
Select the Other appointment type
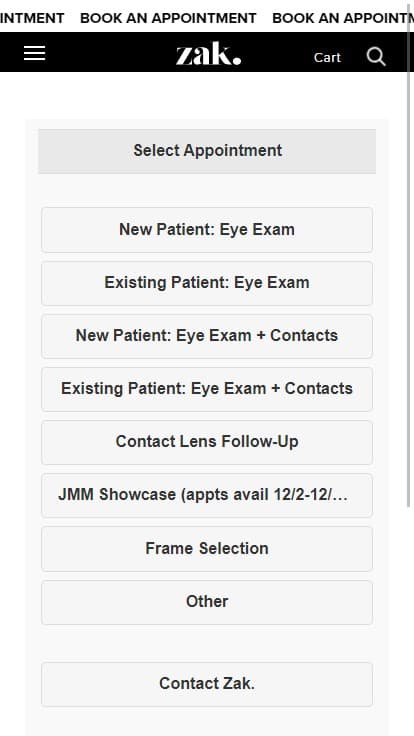click(x=207, y=602)
